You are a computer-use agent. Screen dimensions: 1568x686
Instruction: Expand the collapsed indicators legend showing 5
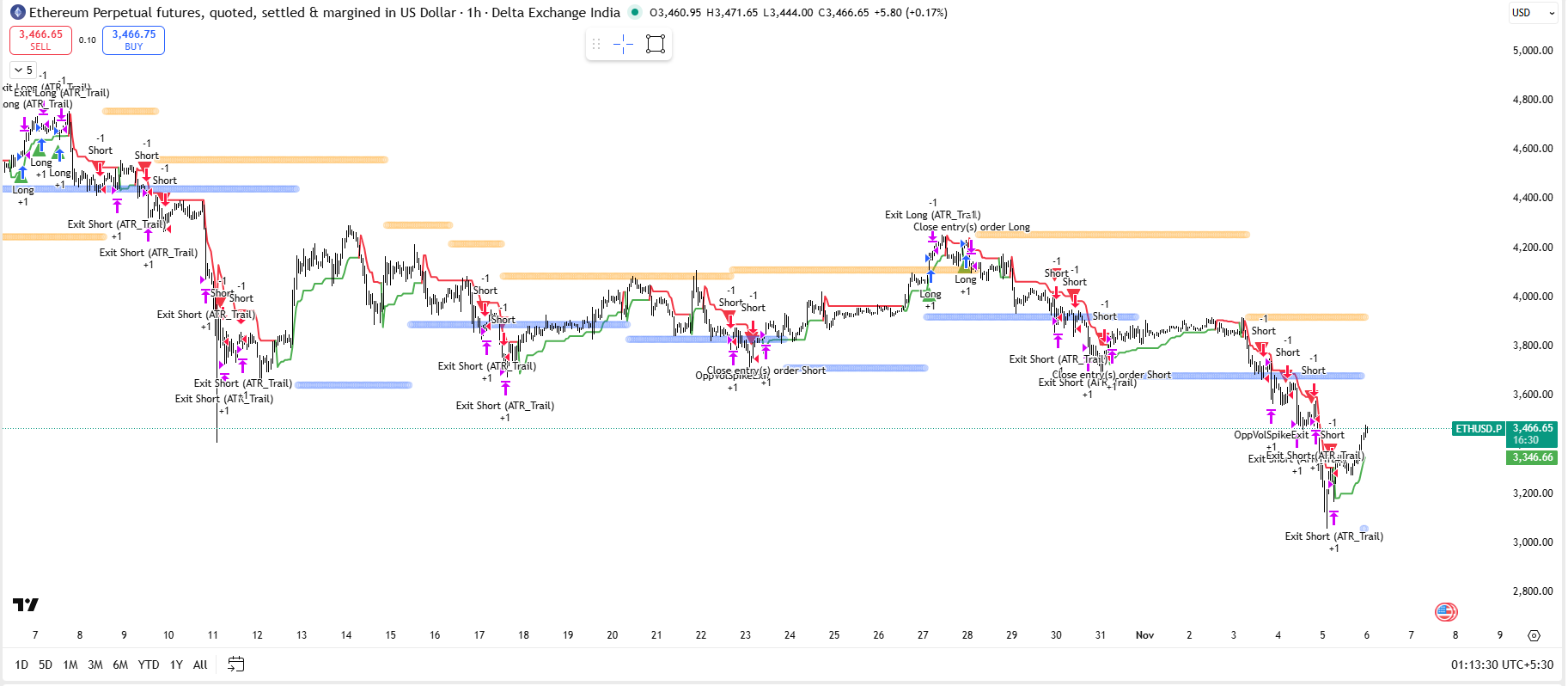23,70
